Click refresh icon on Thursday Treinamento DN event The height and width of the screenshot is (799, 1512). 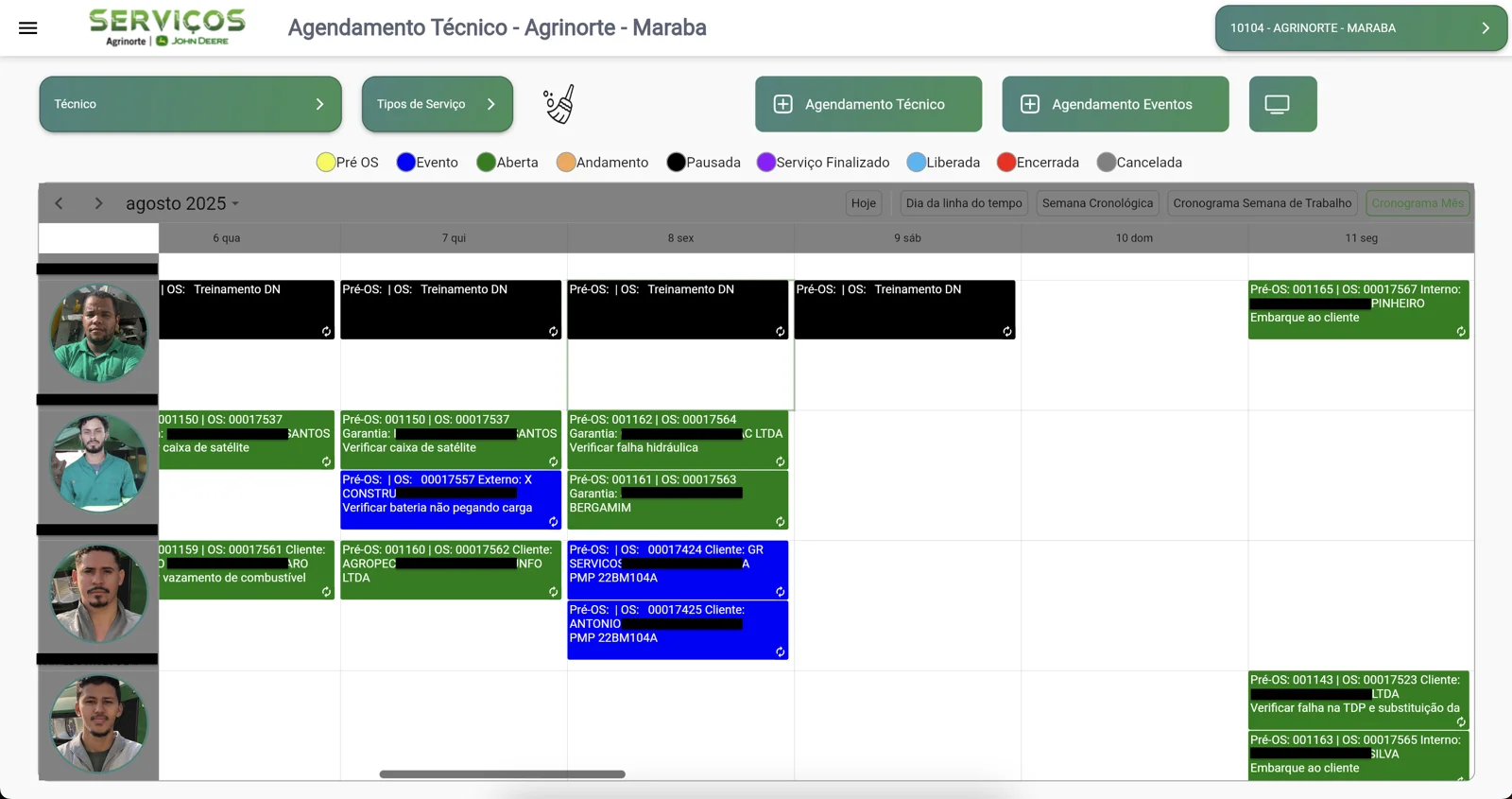(554, 332)
